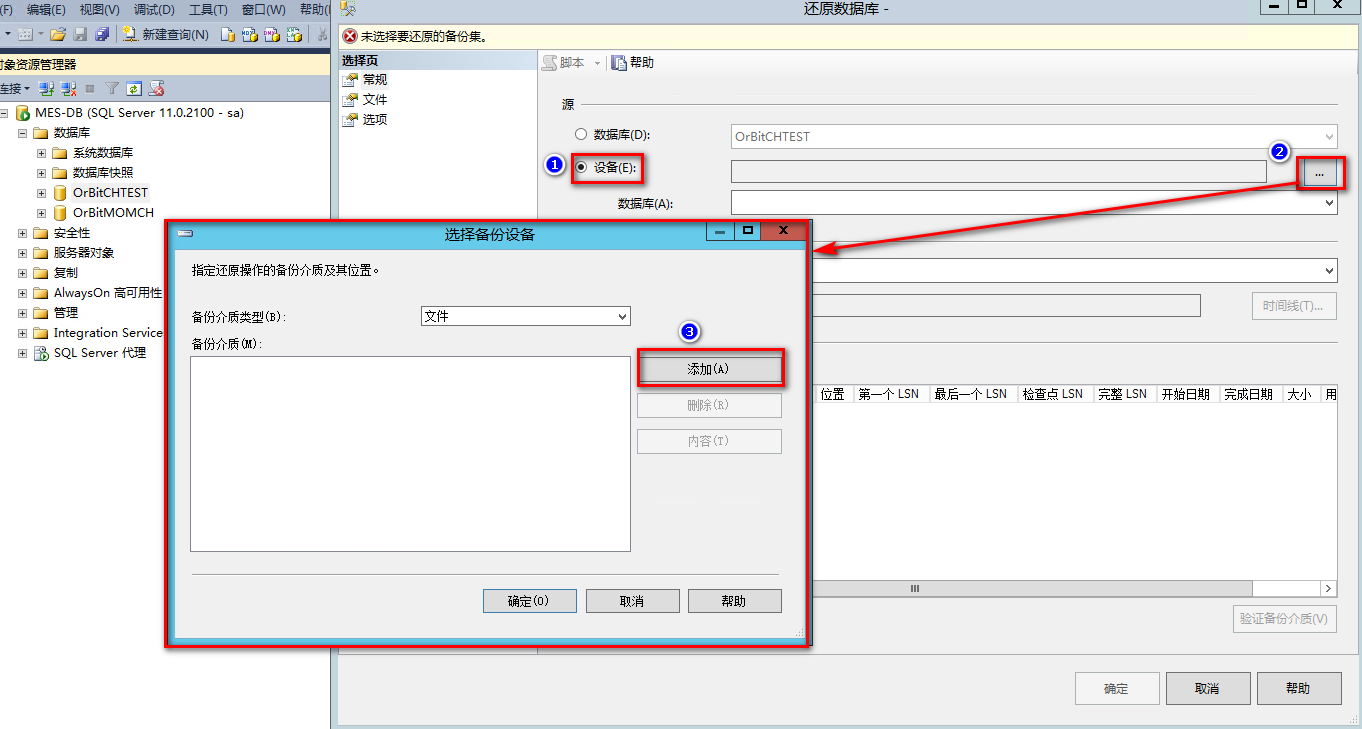Screen dimensions: 1362x729
Task: Refresh the object explorer tree
Action: coord(133,87)
